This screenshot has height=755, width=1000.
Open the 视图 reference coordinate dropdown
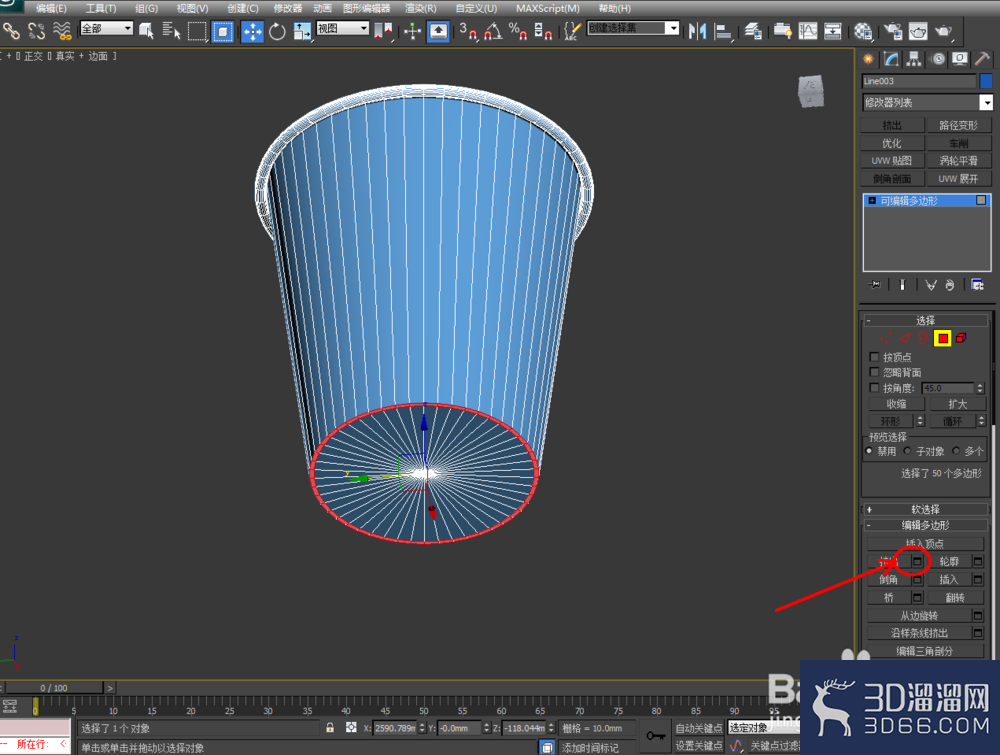343,29
